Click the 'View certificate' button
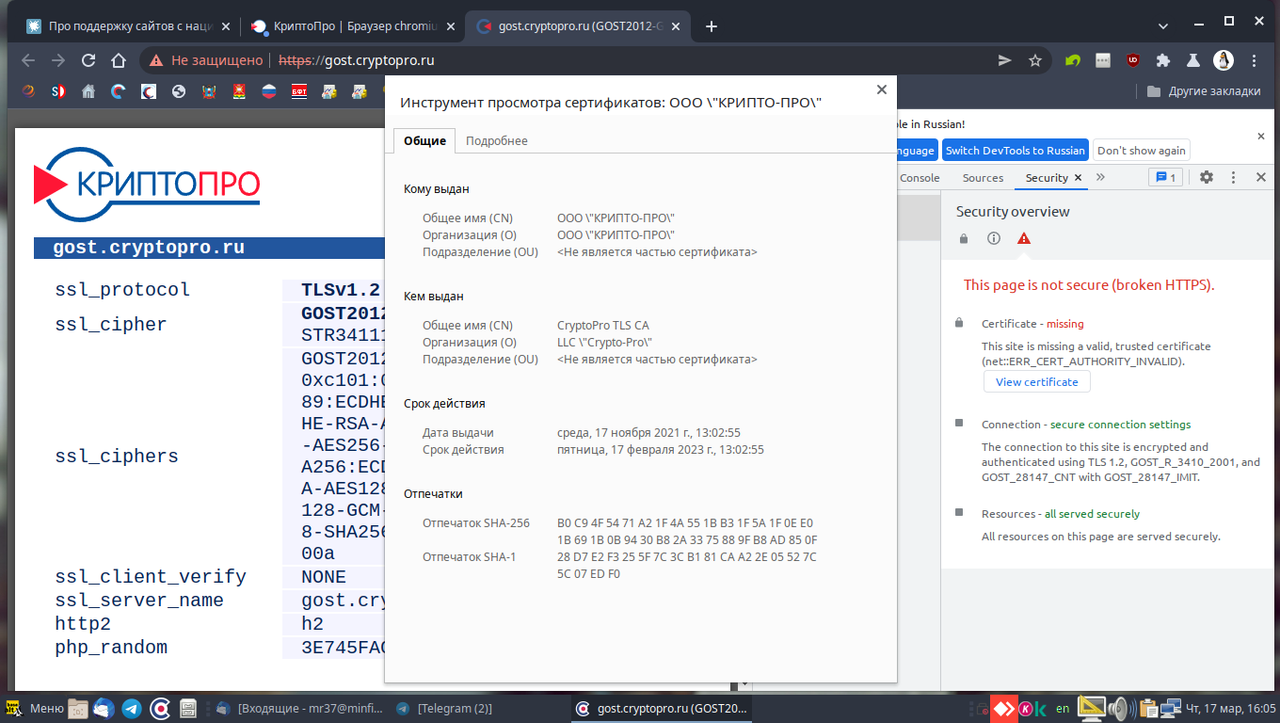 click(x=1037, y=382)
